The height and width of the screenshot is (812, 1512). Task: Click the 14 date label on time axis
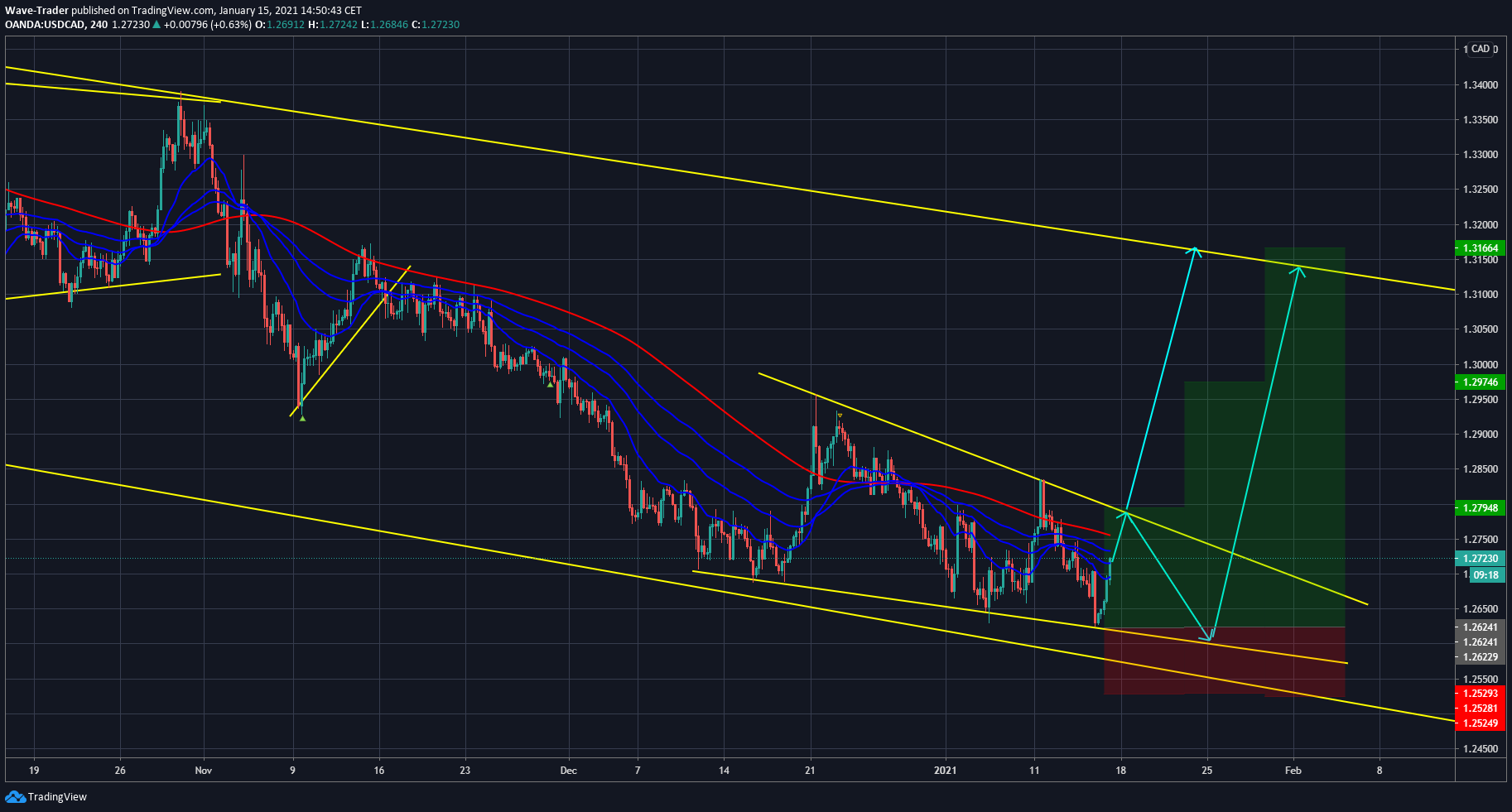pos(724,771)
